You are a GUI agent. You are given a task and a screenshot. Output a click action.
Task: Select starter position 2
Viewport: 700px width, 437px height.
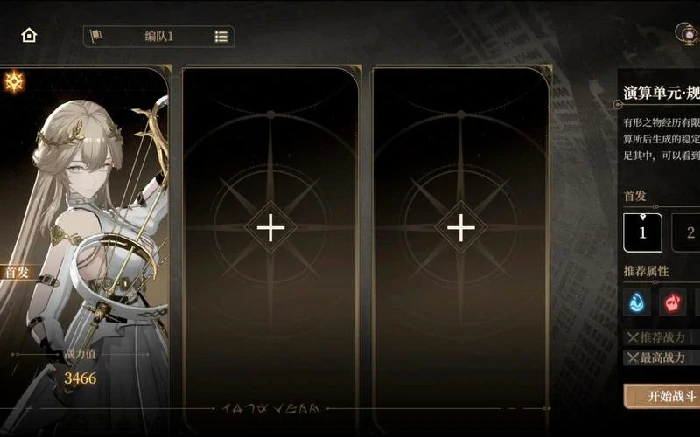click(686, 233)
